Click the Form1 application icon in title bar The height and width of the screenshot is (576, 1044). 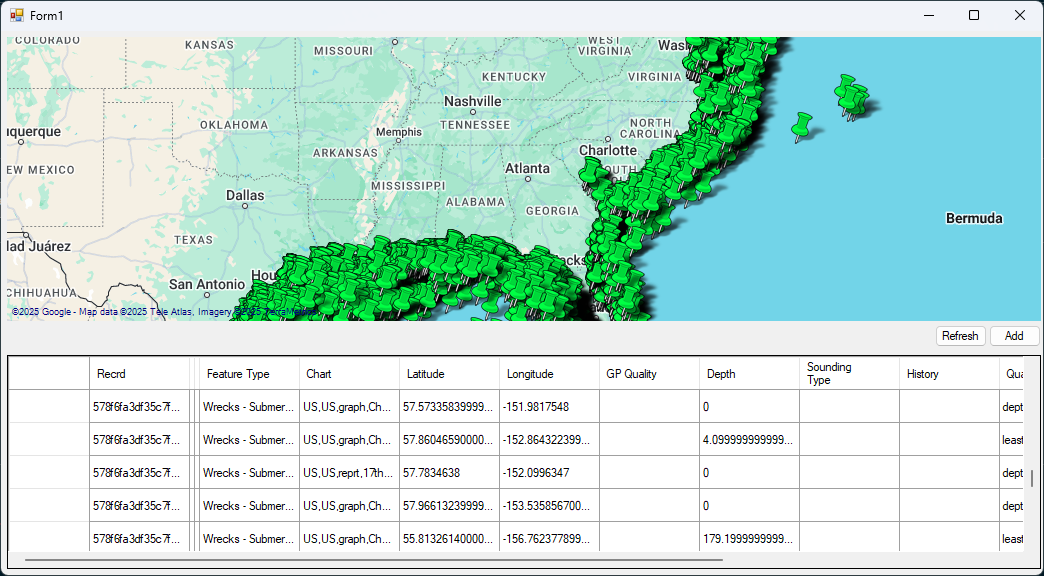(16, 15)
